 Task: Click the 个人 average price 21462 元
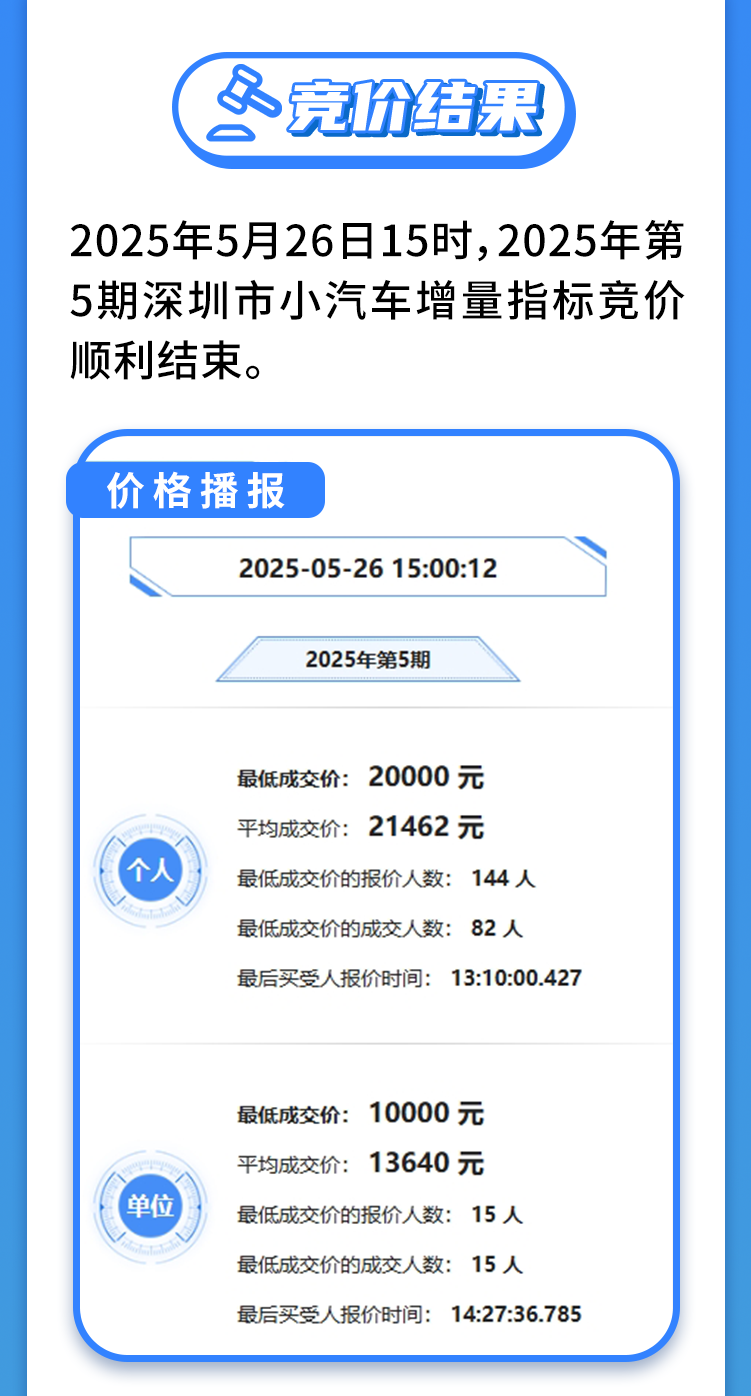tap(425, 827)
